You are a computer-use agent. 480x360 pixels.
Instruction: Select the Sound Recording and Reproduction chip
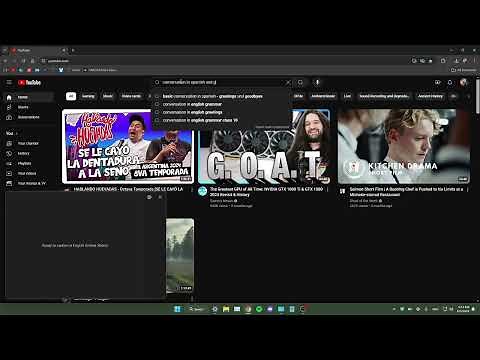point(384,96)
